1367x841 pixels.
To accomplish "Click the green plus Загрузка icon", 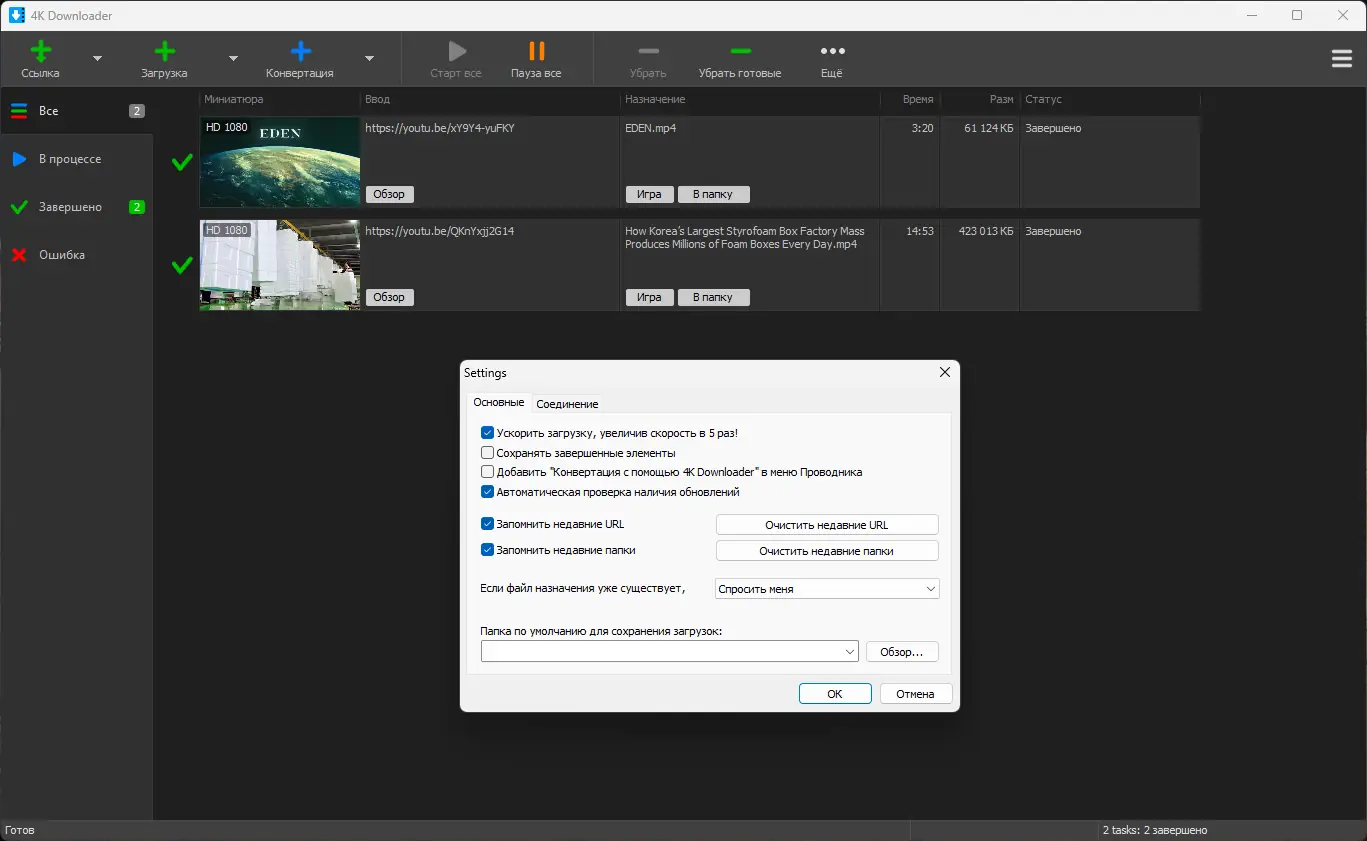I will point(164,51).
